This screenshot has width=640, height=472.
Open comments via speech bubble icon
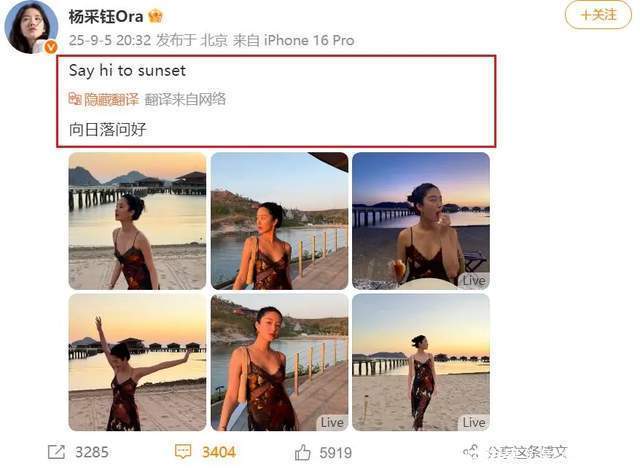(183, 452)
